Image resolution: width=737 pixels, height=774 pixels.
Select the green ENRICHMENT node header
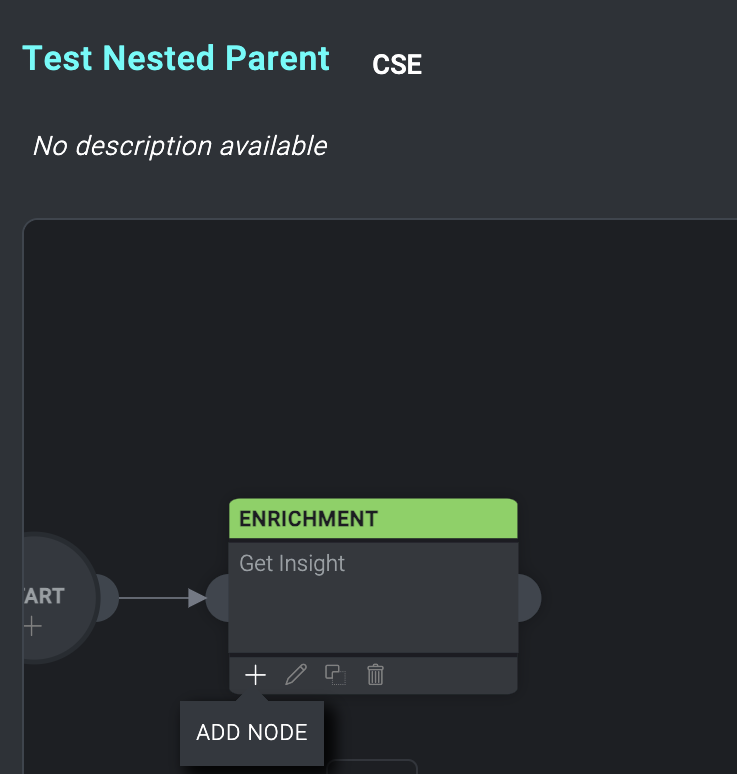coord(372,519)
